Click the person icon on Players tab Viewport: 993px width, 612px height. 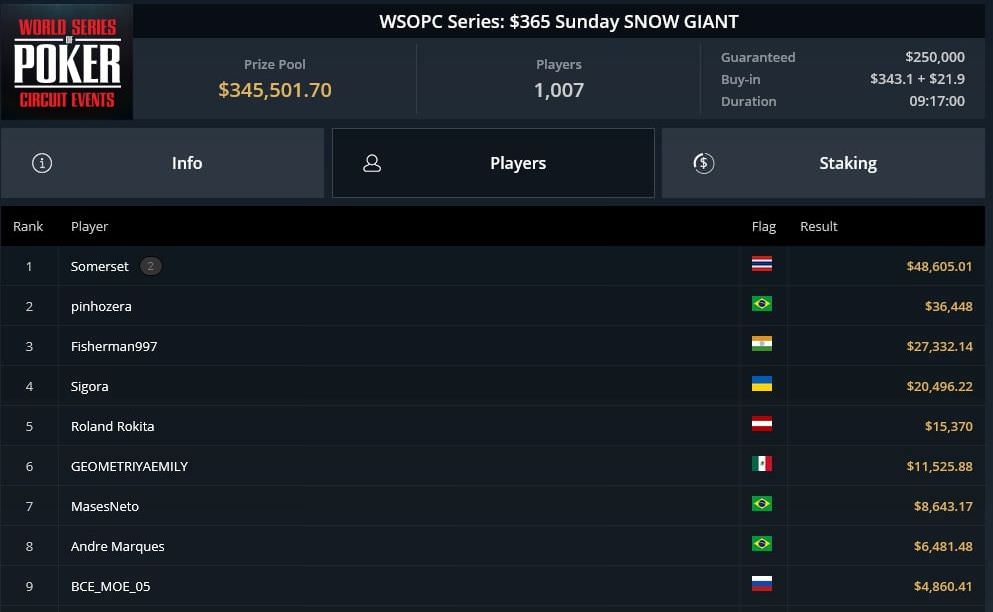[x=372, y=163]
